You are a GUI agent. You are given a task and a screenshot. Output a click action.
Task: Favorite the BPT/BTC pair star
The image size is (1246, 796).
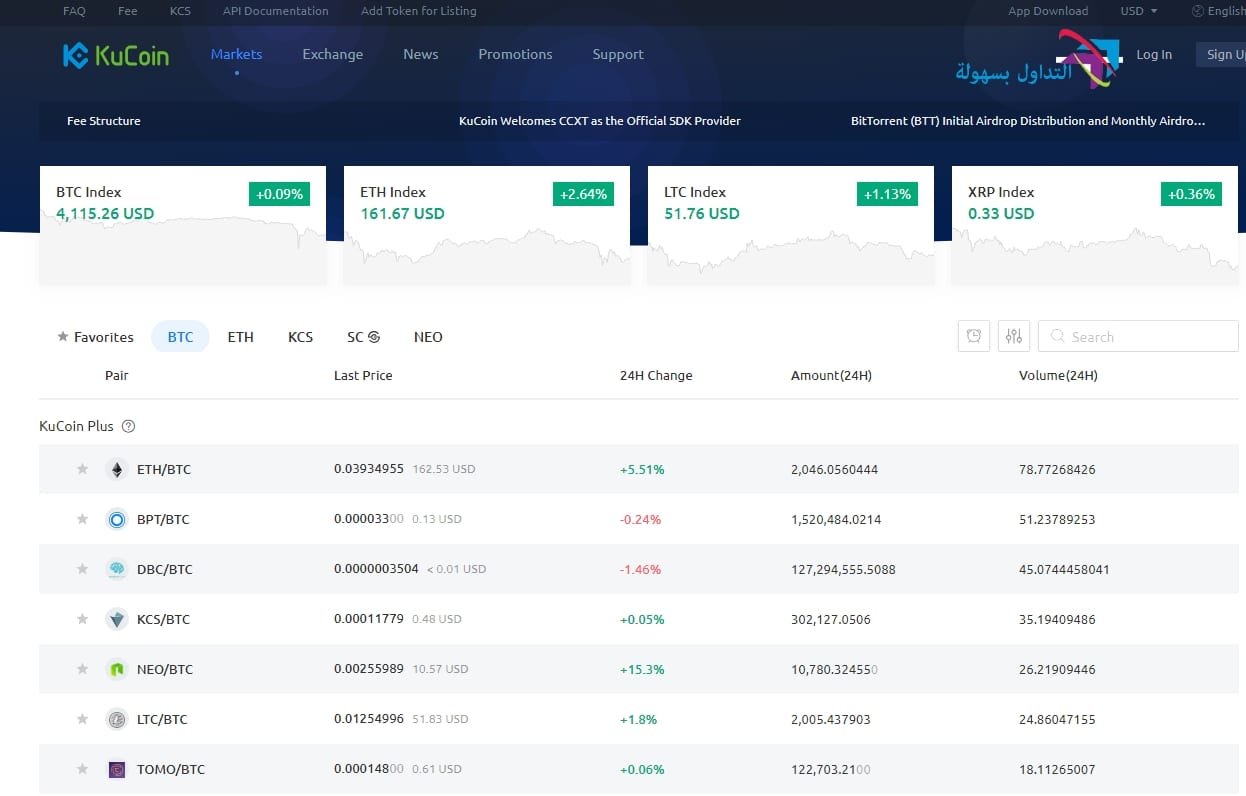pyautogui.click(x=83, y=519)
